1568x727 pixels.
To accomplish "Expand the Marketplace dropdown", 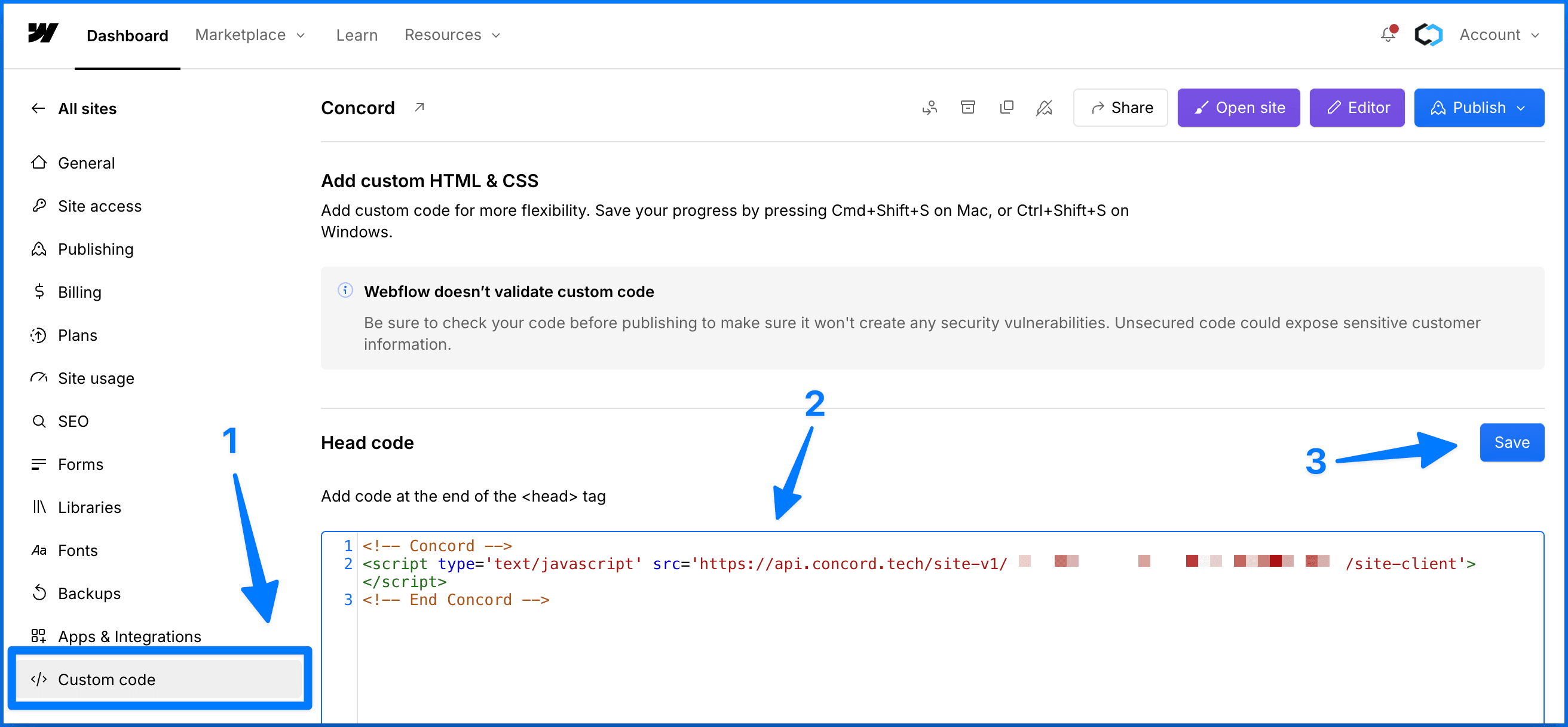I will pos(250,35).
